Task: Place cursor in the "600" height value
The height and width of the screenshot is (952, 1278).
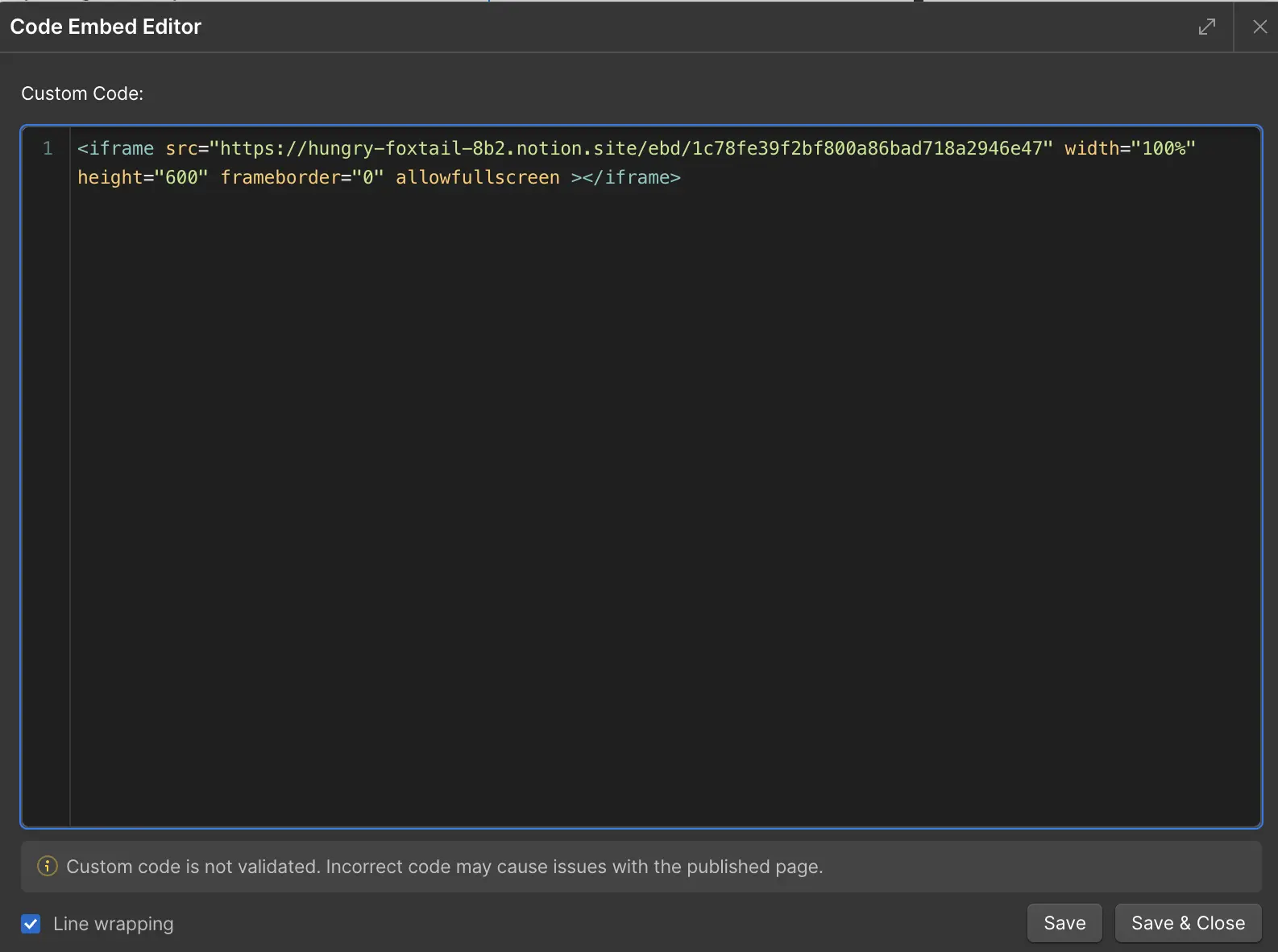Action: (181, 177)
